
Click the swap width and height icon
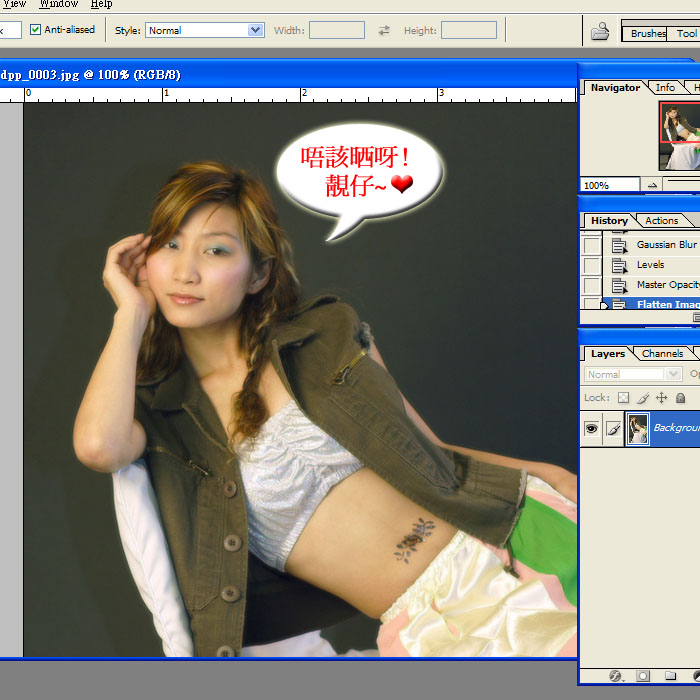pos(384,31)
